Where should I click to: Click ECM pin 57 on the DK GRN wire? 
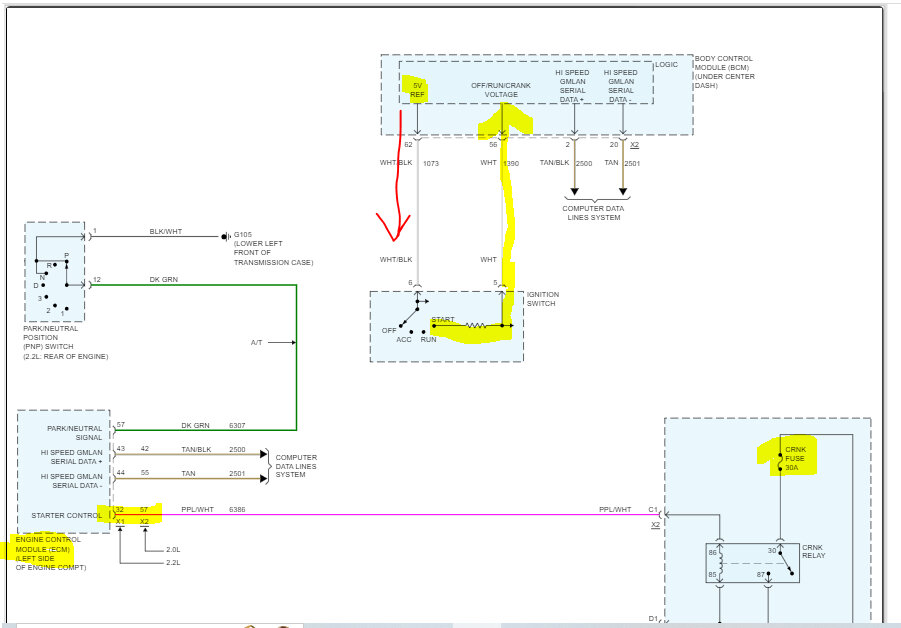121,425
